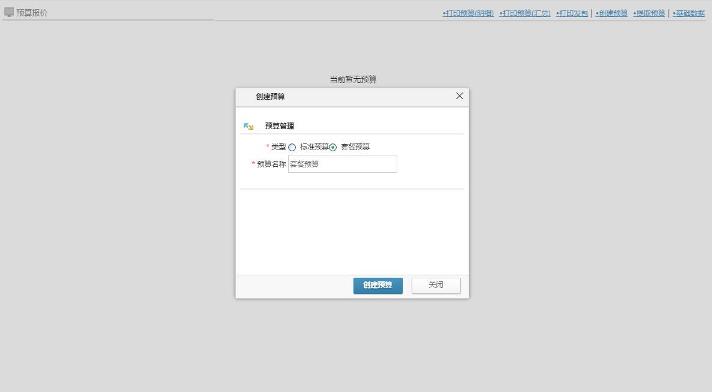Viewport: 712px width, 392px height.
Task: Open the 打印预算(汇总) link at top right
Action: pos(524,13)
